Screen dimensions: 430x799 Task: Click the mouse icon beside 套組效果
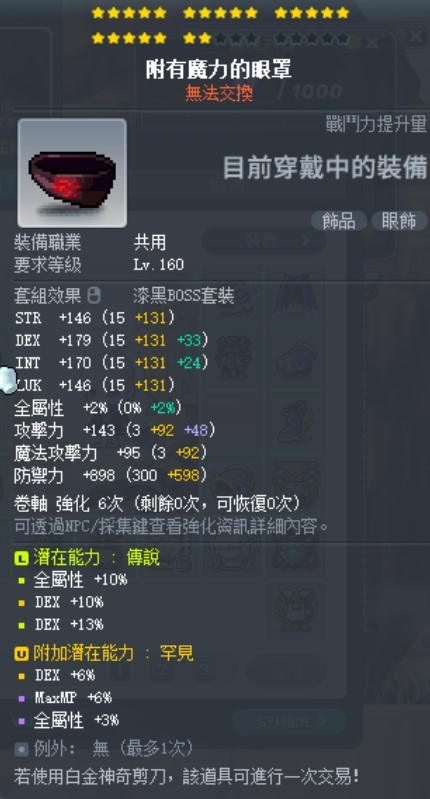point(94,295)
